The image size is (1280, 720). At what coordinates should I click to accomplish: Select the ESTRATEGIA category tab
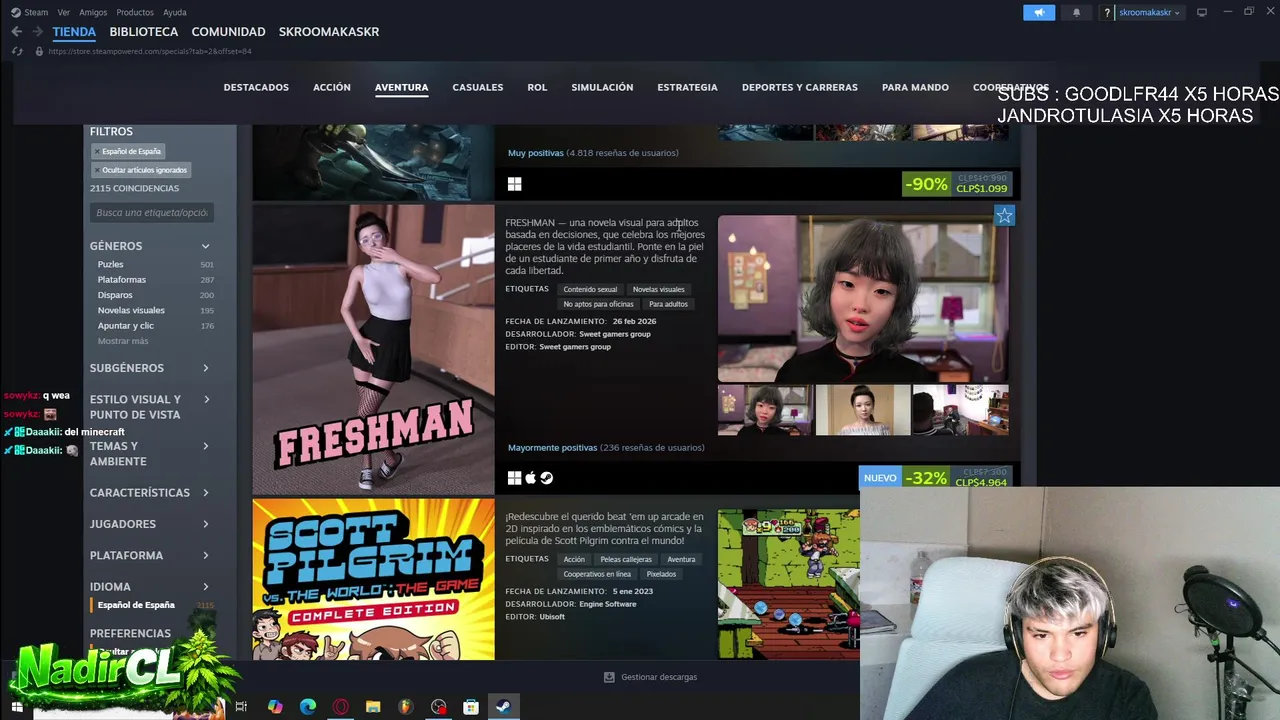coord(687,87)
